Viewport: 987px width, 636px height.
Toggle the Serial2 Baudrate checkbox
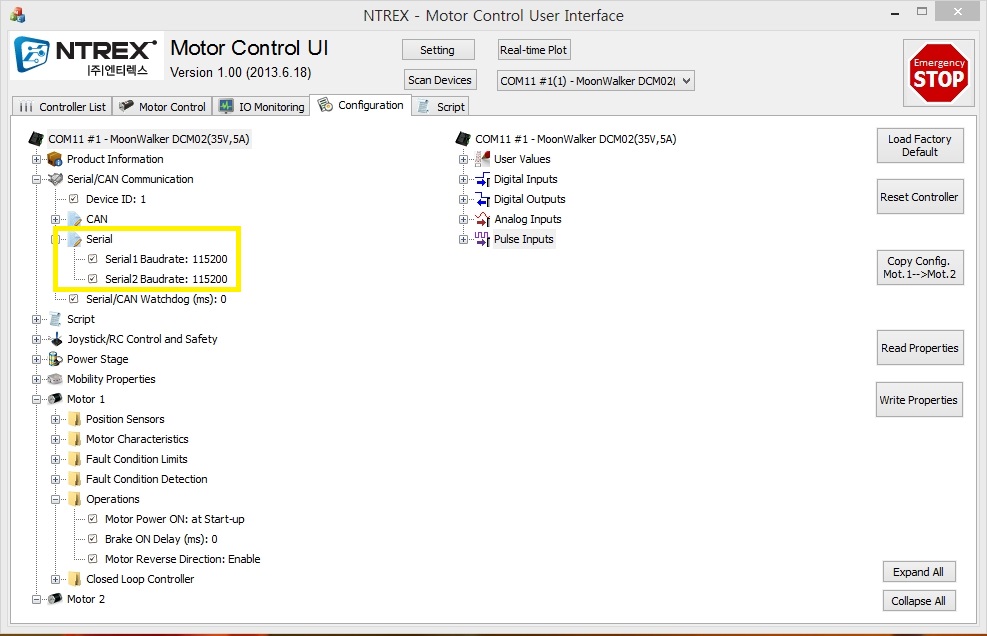pyautogui.click(x=93, y=279)
